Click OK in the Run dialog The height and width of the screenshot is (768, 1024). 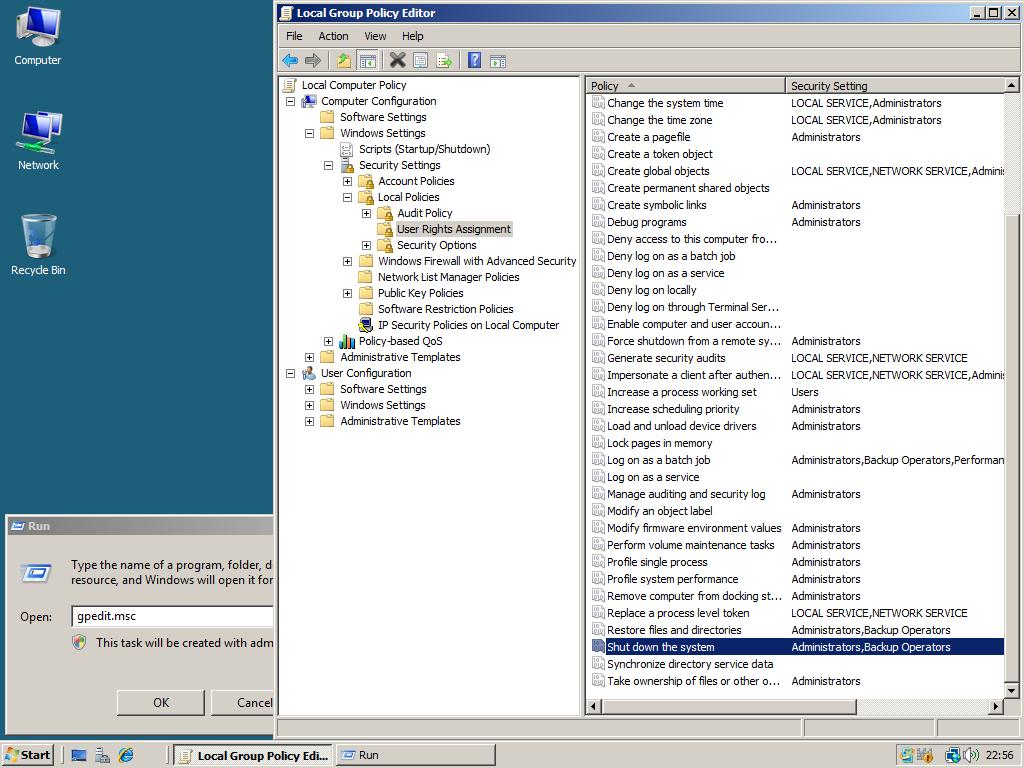click(x=161, y=703)
